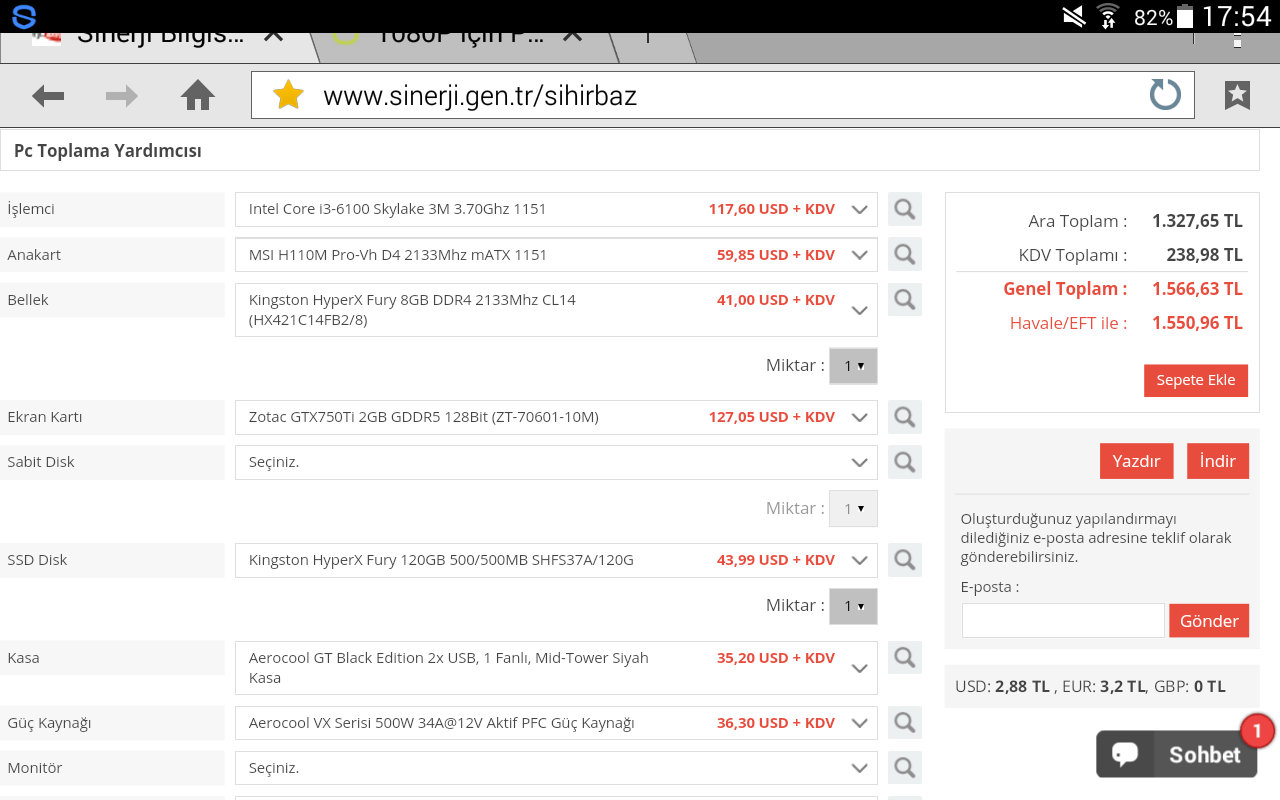Viewport: 1280px width, 800px height.
Task: Click the Pc Toplama Yardımcısı heading
Action: (108, 151)
